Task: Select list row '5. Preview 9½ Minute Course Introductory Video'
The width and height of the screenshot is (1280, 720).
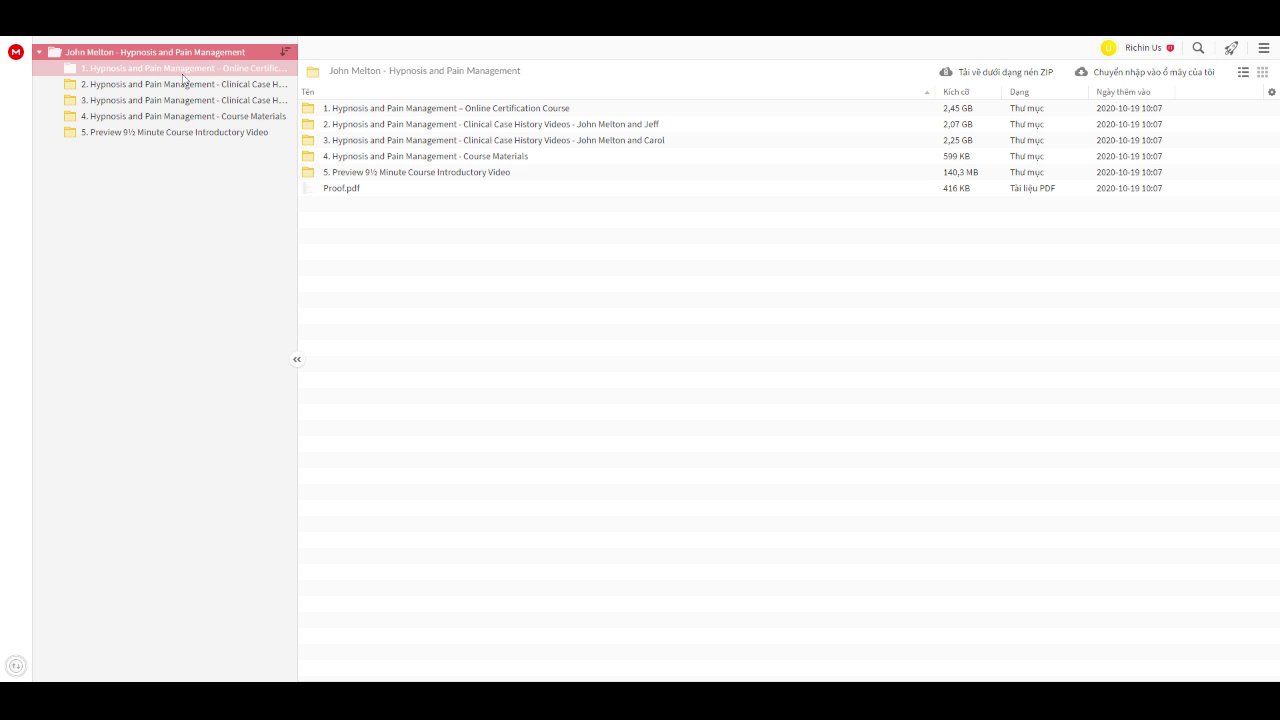Action: point(788,172)
